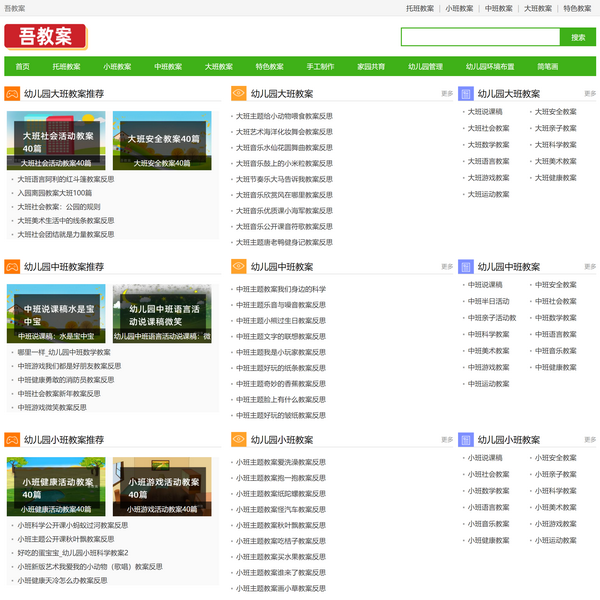Viewport: 600px width, 600px height.
Task: Open the 大班语言阿利的红斗篷教案反思 article
Action: (66, 180)
